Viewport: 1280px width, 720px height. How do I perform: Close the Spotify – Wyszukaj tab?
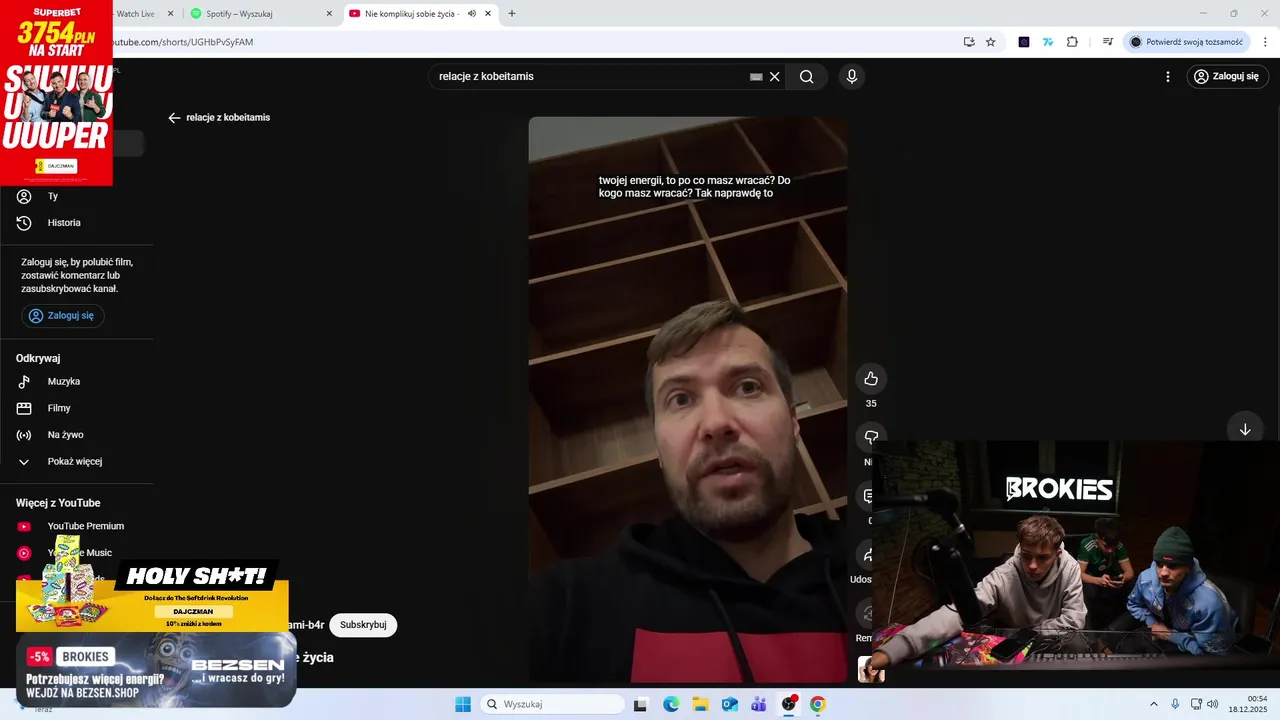click(330, 14)
